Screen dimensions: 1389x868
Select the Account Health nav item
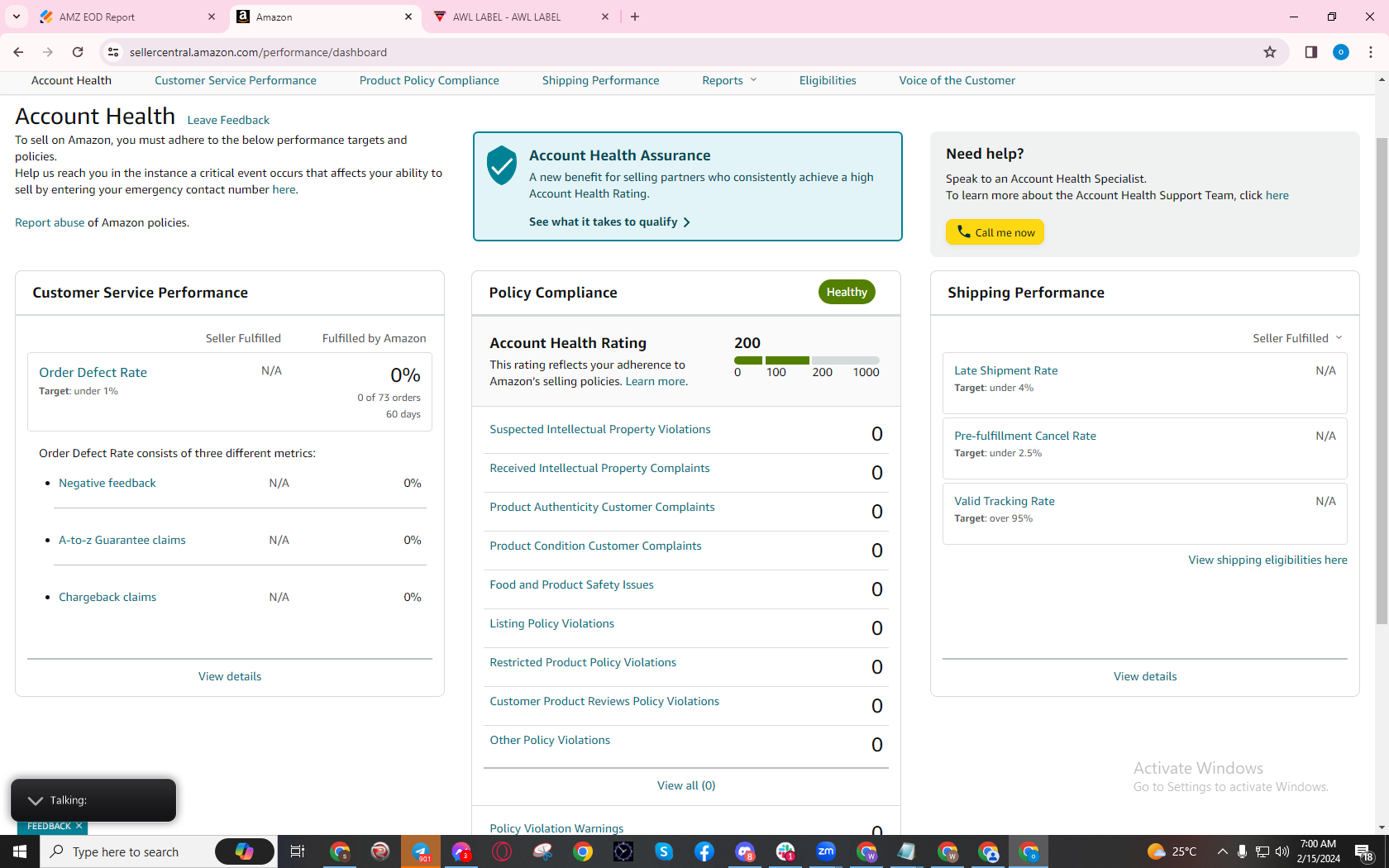(x=71, y=80)
